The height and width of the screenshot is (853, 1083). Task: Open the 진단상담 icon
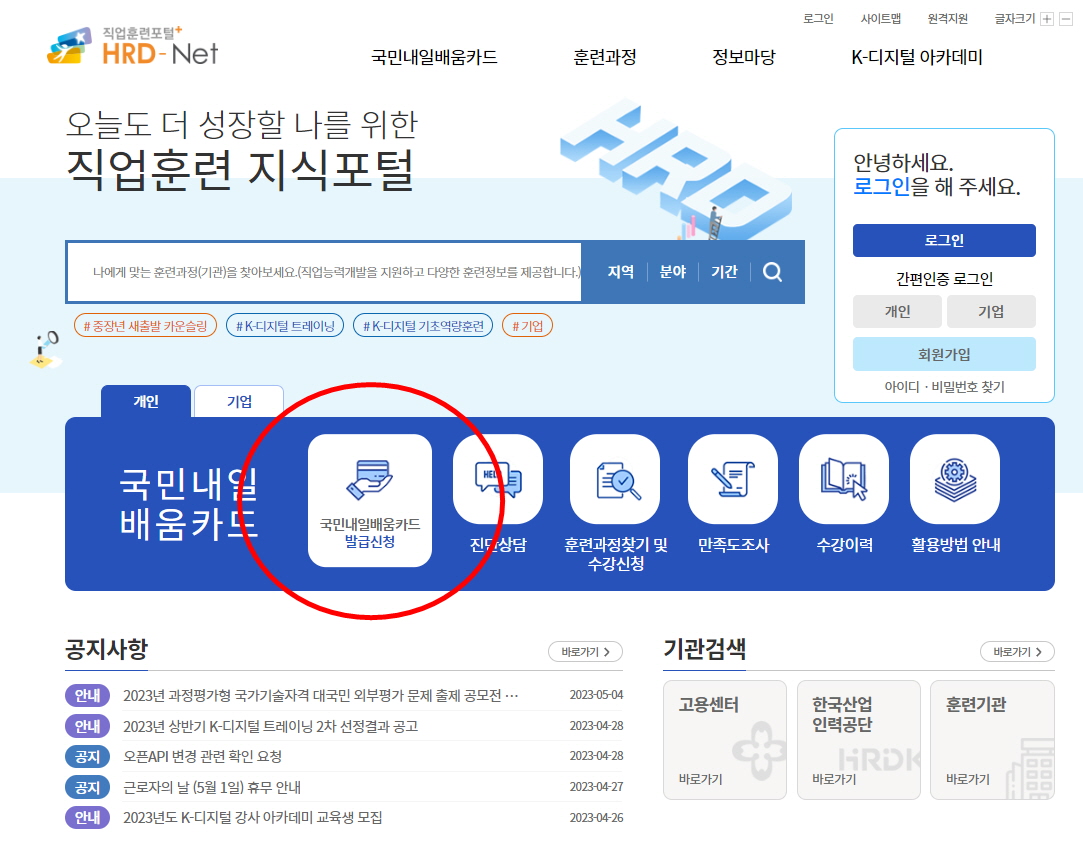click(498, 479)
